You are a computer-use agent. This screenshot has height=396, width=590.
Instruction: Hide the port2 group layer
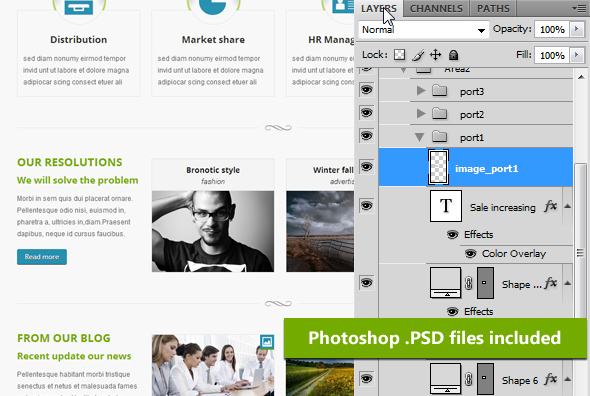click(366, 113)
